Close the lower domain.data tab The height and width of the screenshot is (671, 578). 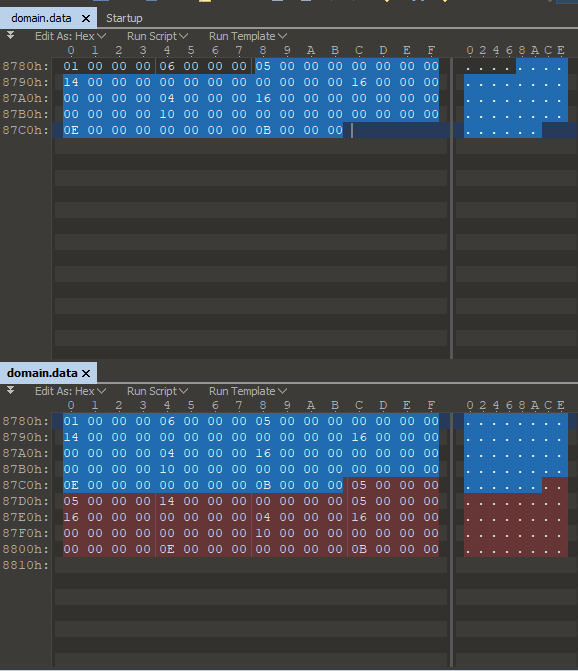[86, 373]
